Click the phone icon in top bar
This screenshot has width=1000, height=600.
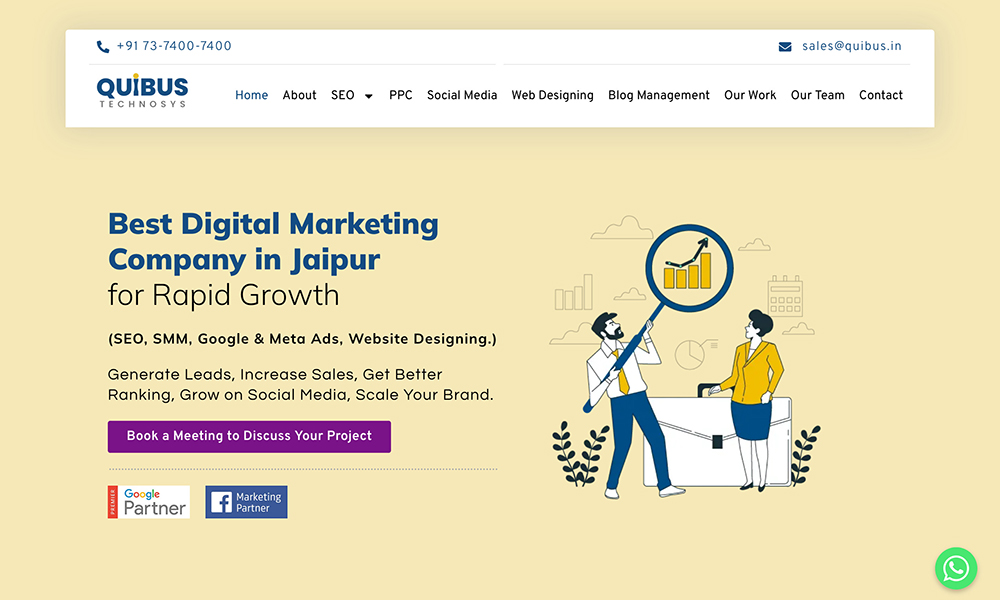click(103, 47)
